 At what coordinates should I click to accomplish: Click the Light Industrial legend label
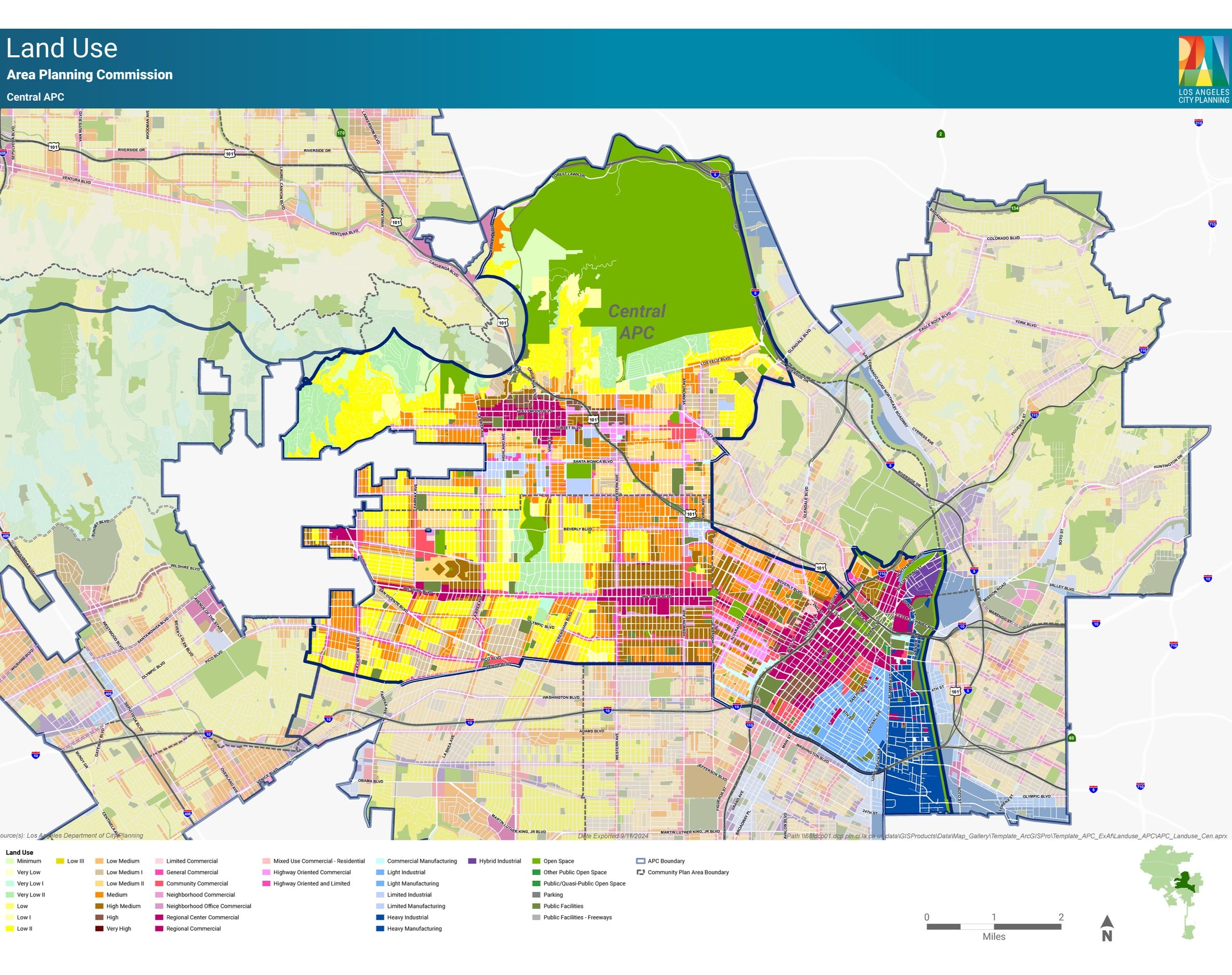pyautogui.click(x=406, y=872)
